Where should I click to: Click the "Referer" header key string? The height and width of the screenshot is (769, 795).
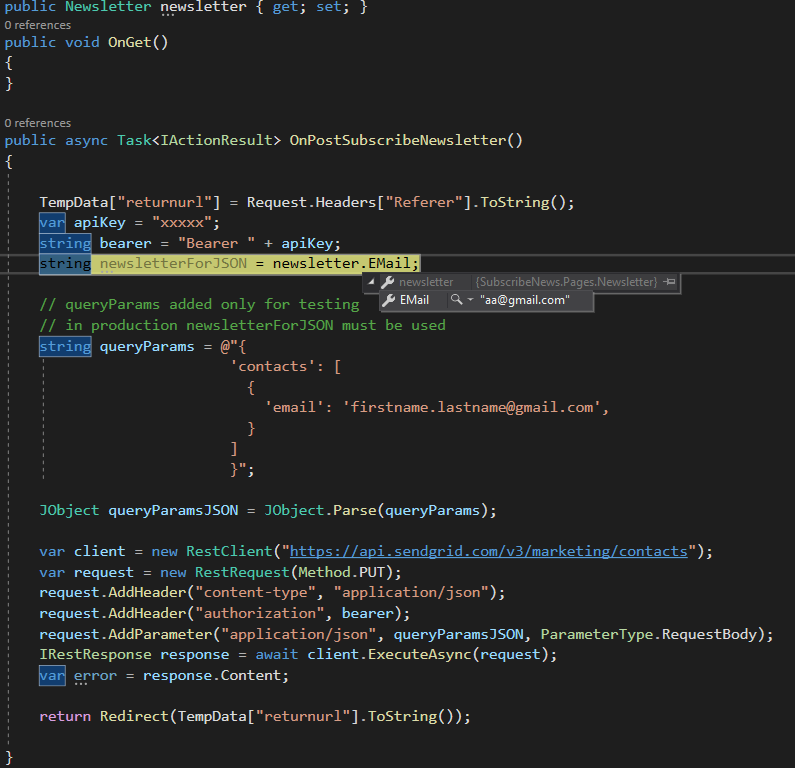tap(424, 202)
